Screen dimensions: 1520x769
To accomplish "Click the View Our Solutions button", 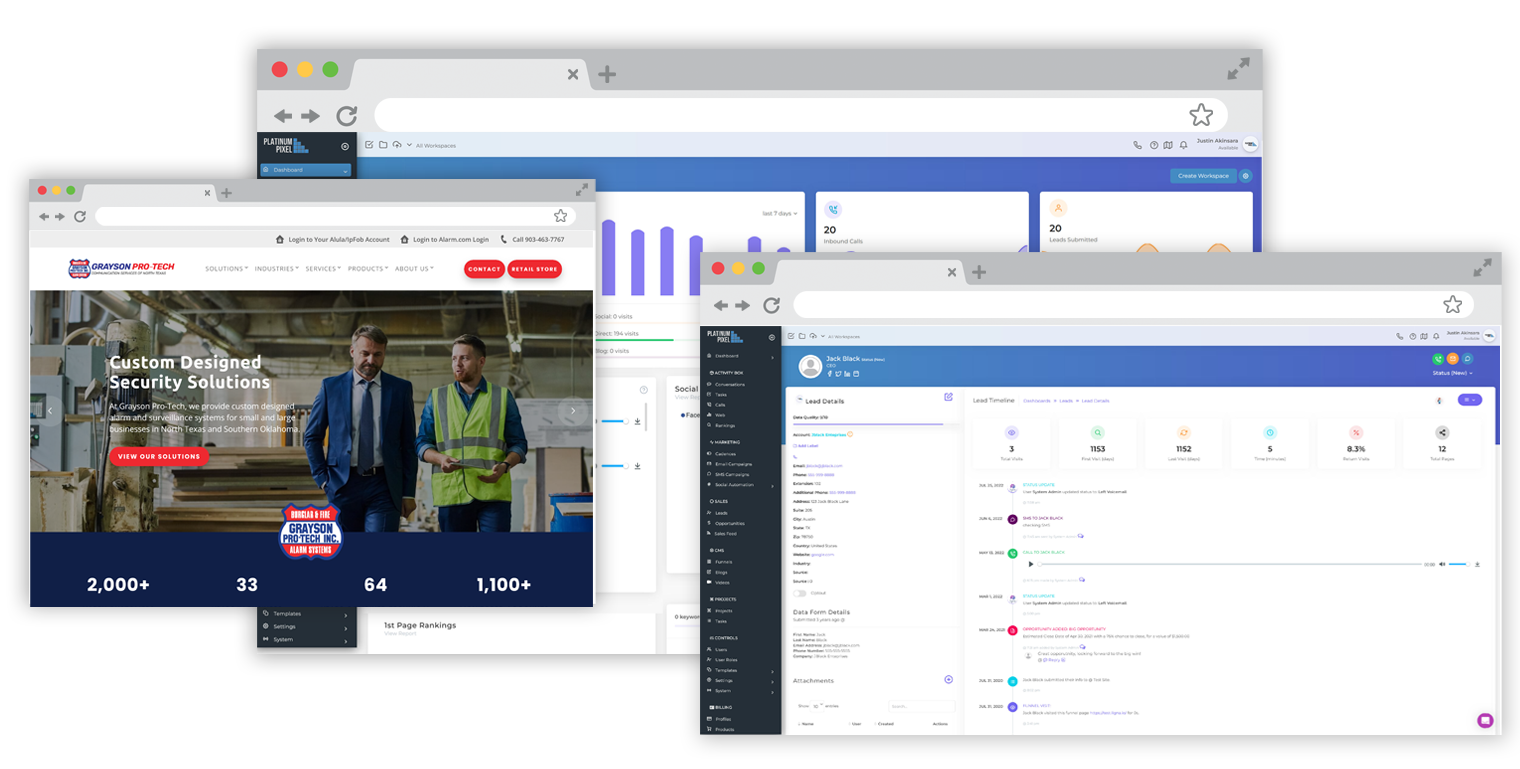I will pyautogui.click(x=159, y=456).
